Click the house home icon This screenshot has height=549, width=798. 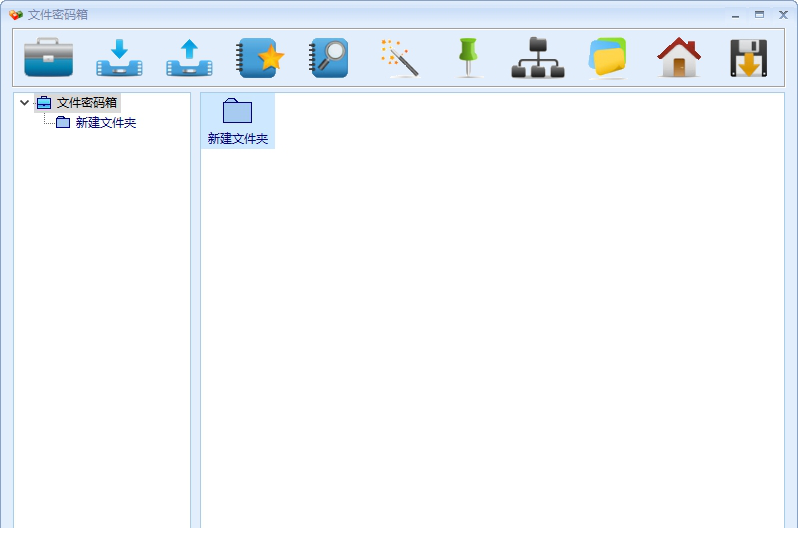coord(679,57)
